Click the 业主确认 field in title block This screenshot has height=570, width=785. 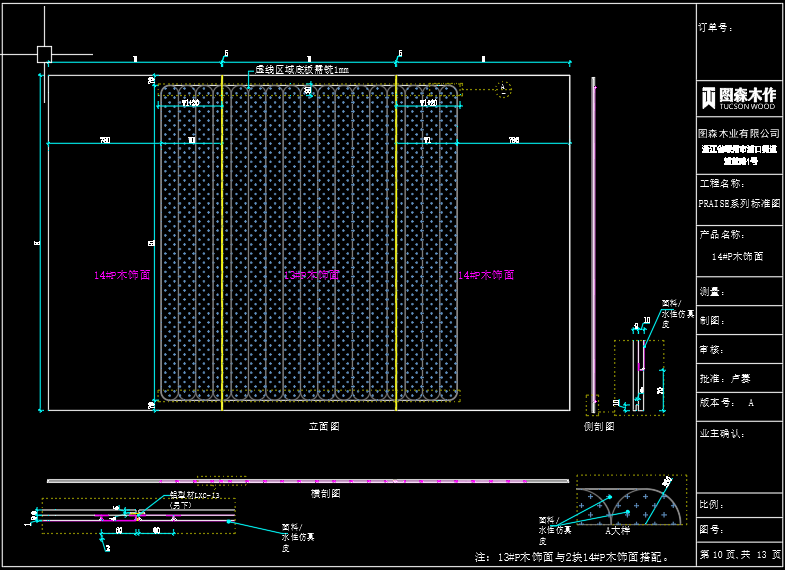coord(722,434)
